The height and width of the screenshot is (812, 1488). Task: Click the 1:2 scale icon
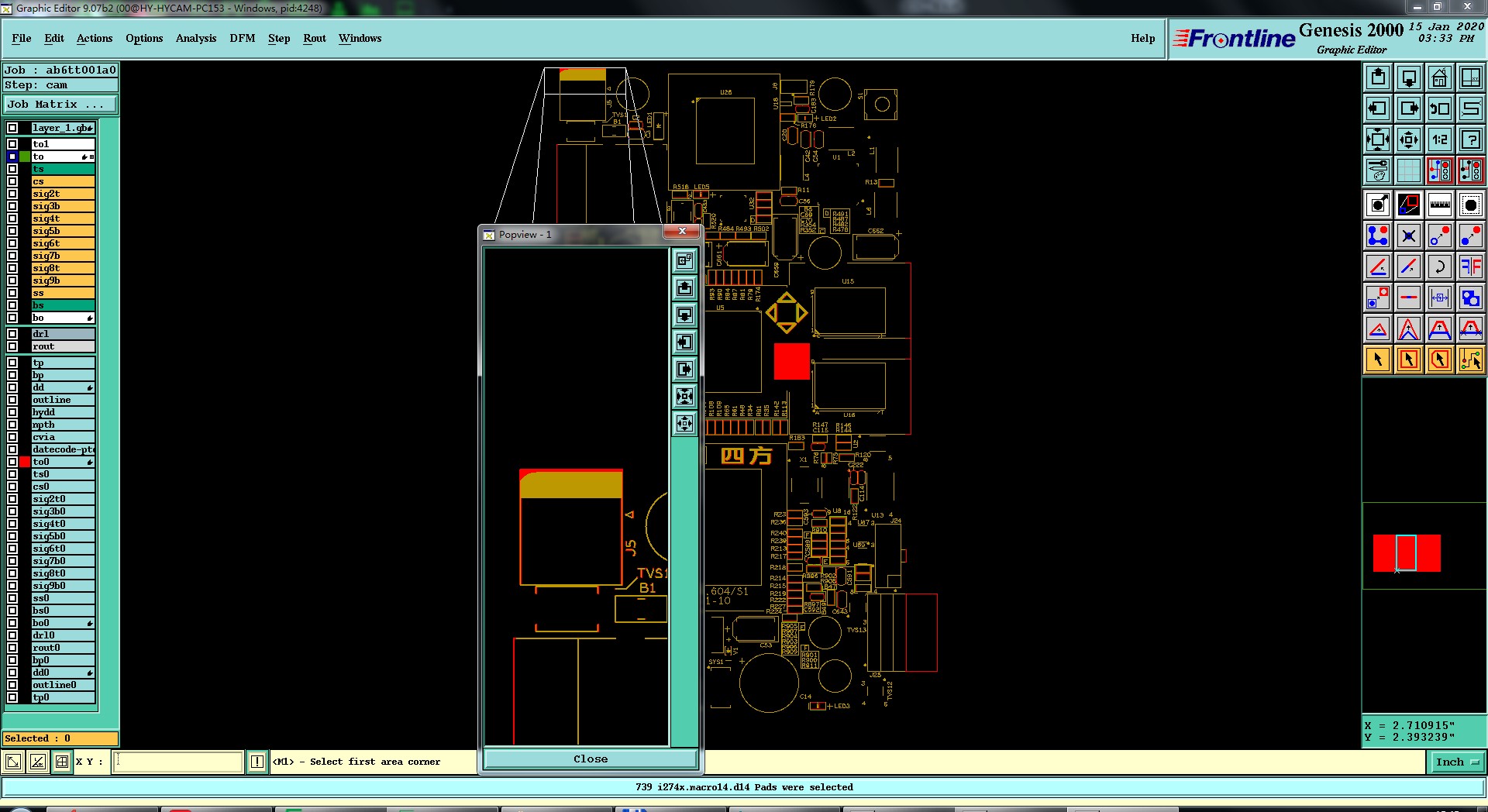coord(1440,139)
